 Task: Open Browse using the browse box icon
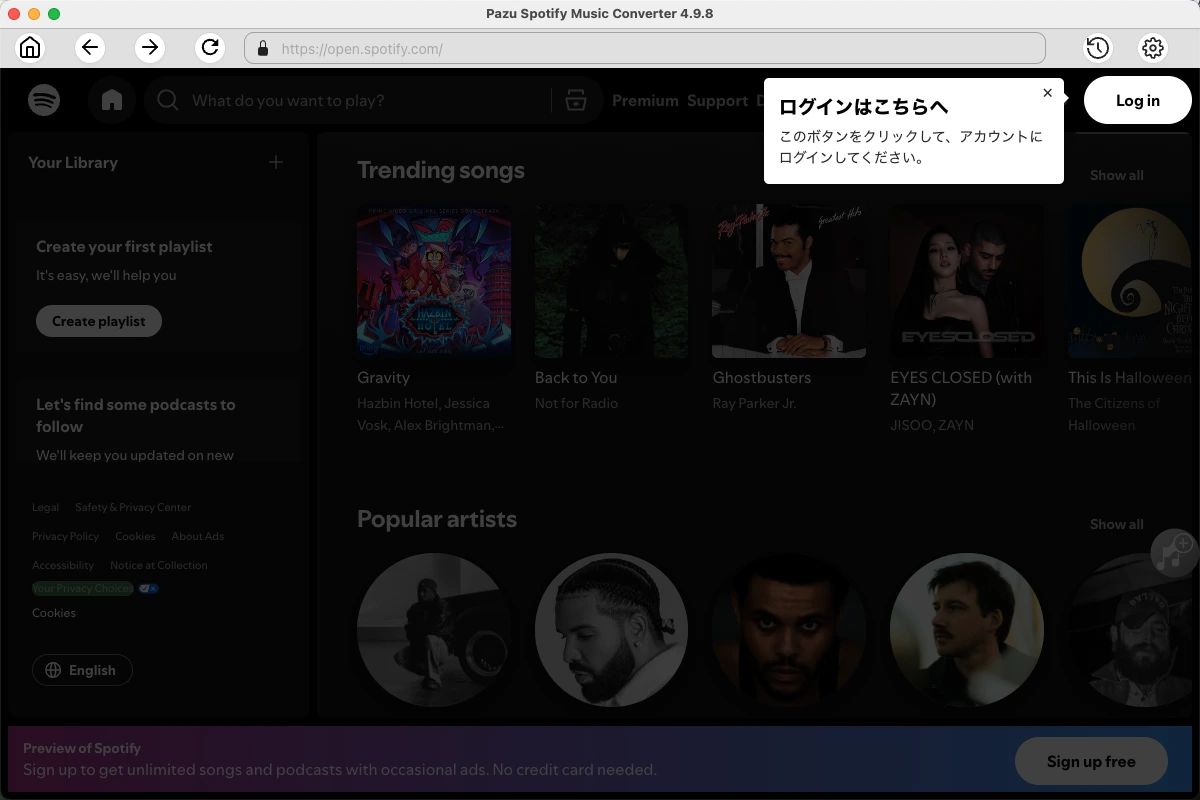[x=577, y=100]
